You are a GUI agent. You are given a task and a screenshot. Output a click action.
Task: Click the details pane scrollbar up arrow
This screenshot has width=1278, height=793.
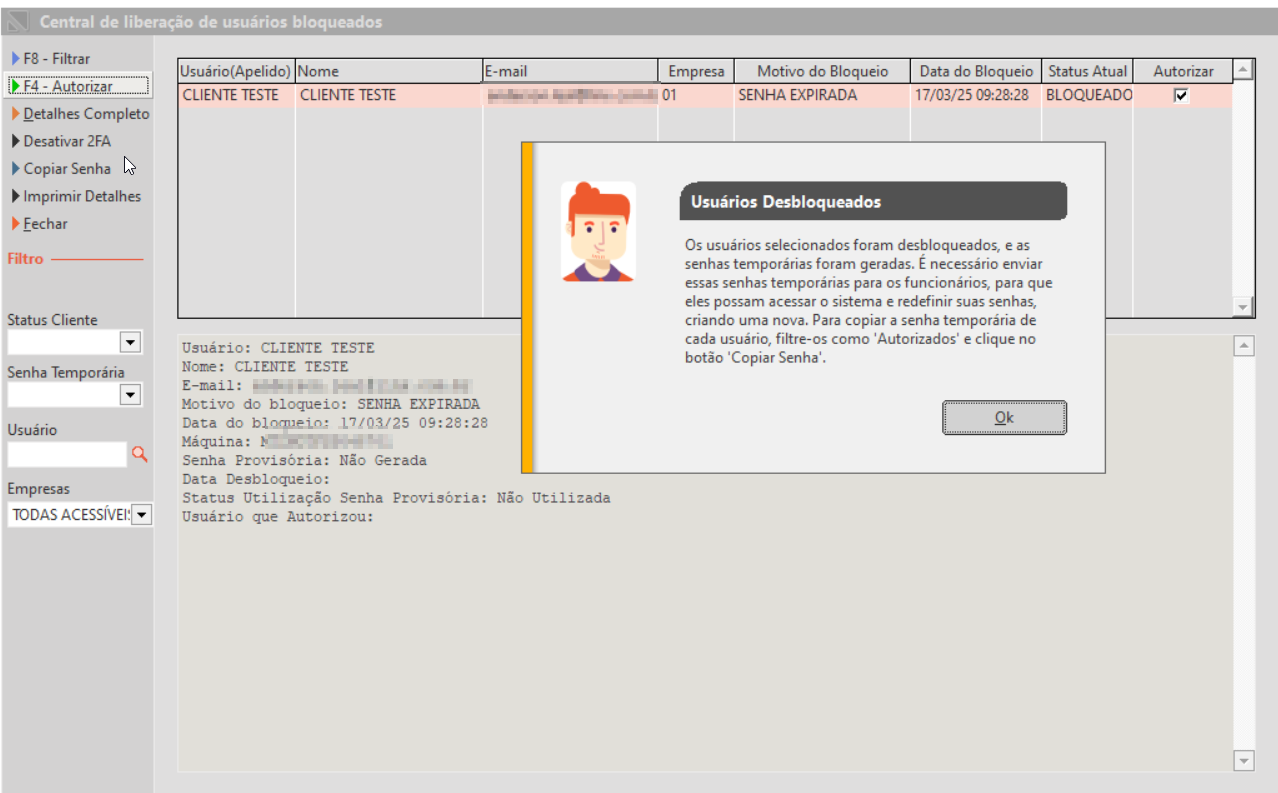pyautogui.click(x=1244, y=346)
